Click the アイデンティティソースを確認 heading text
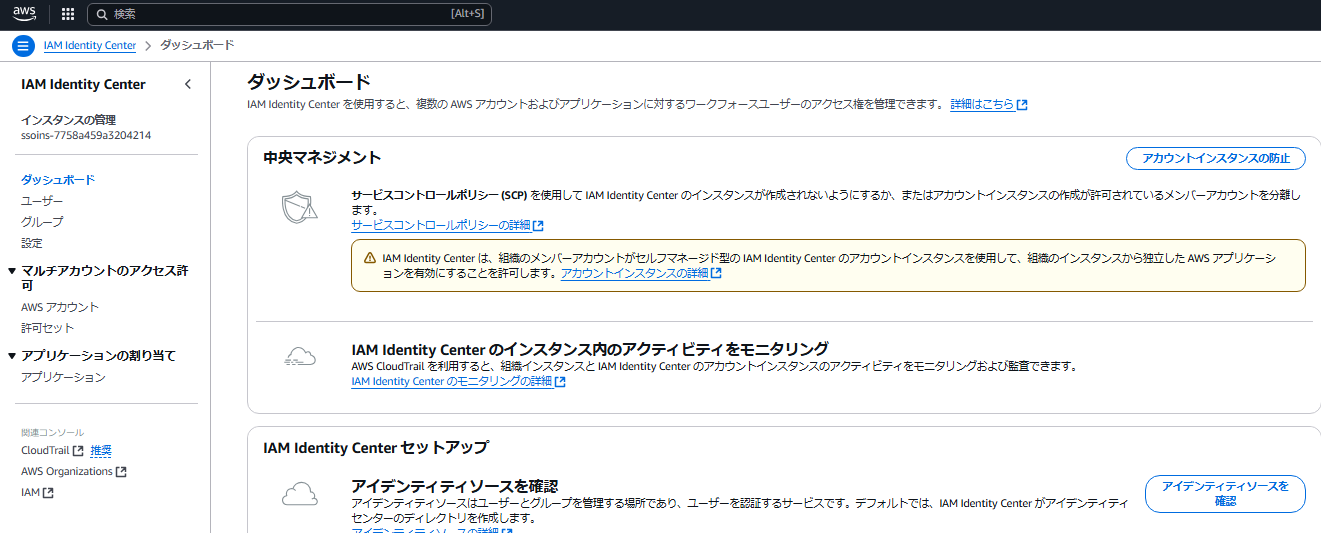 click(x=455, y=486)
